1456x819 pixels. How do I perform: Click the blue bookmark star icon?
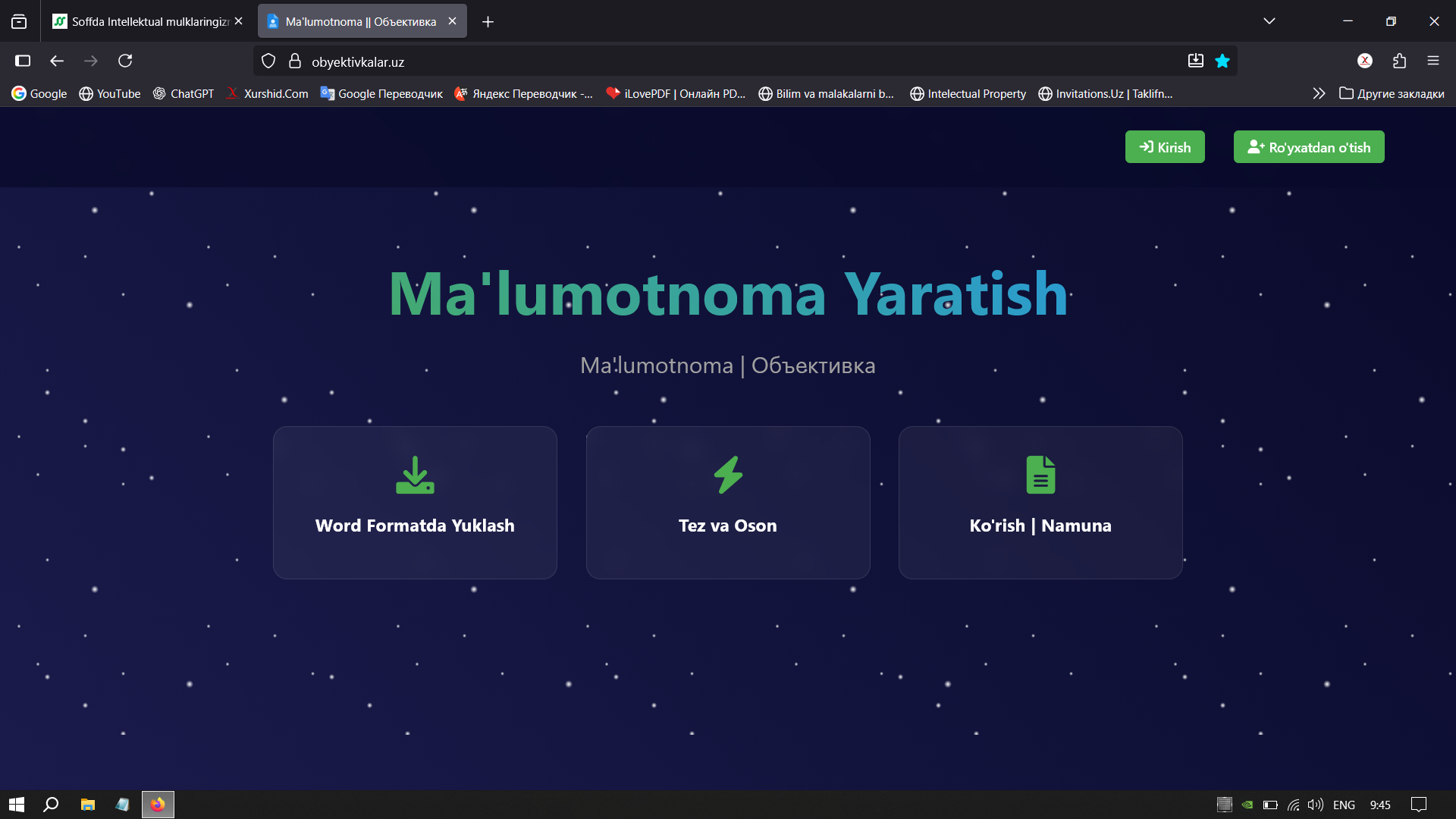[1222, 61]
